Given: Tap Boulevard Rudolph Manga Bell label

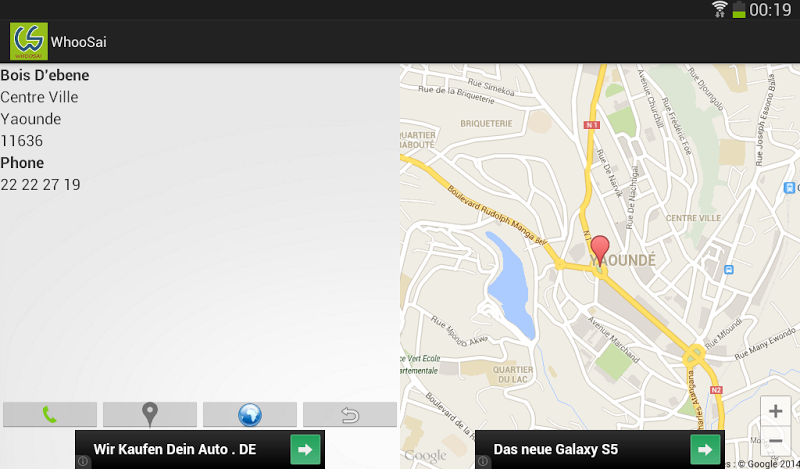Looking at the screenshot, I should coord(497,214).
